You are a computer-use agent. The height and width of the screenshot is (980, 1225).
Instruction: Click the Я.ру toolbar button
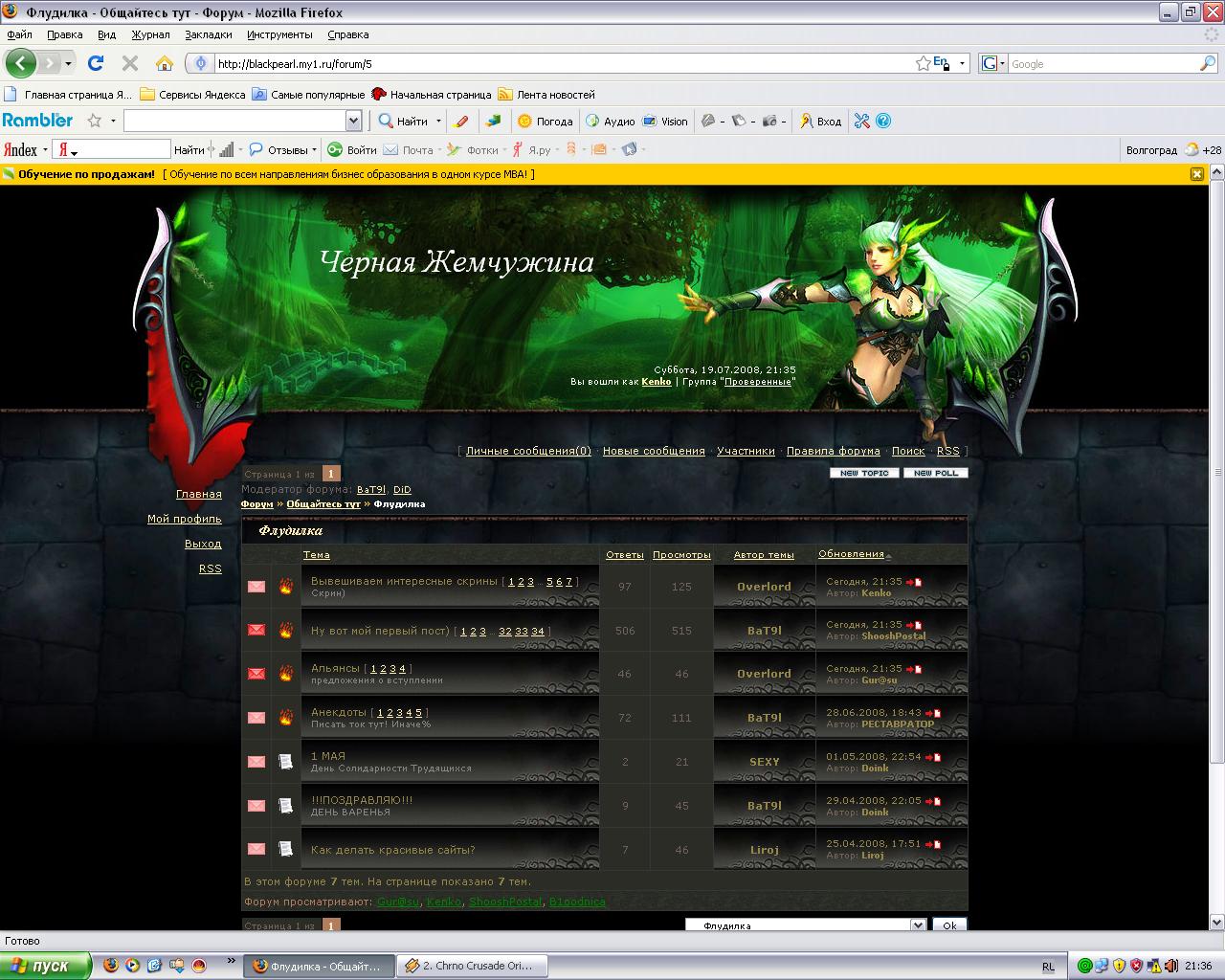[x=531, y=149]
